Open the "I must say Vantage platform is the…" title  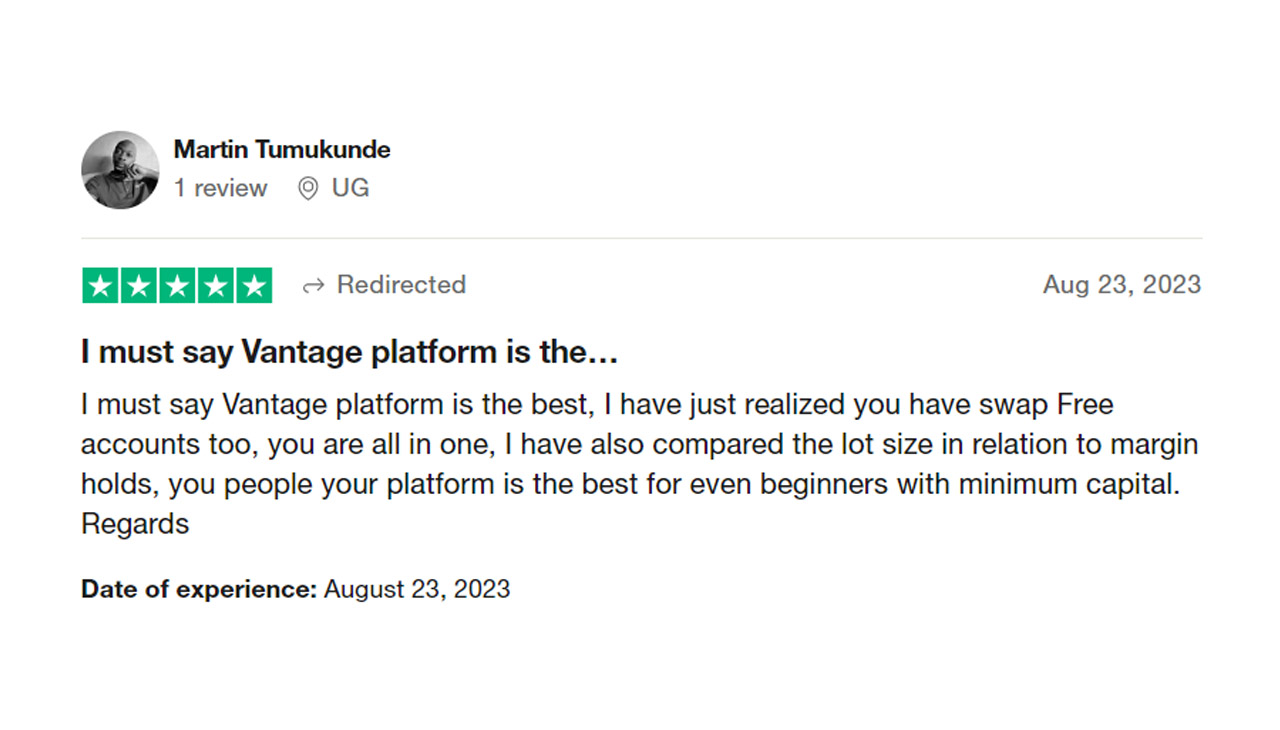coord(350,352)
